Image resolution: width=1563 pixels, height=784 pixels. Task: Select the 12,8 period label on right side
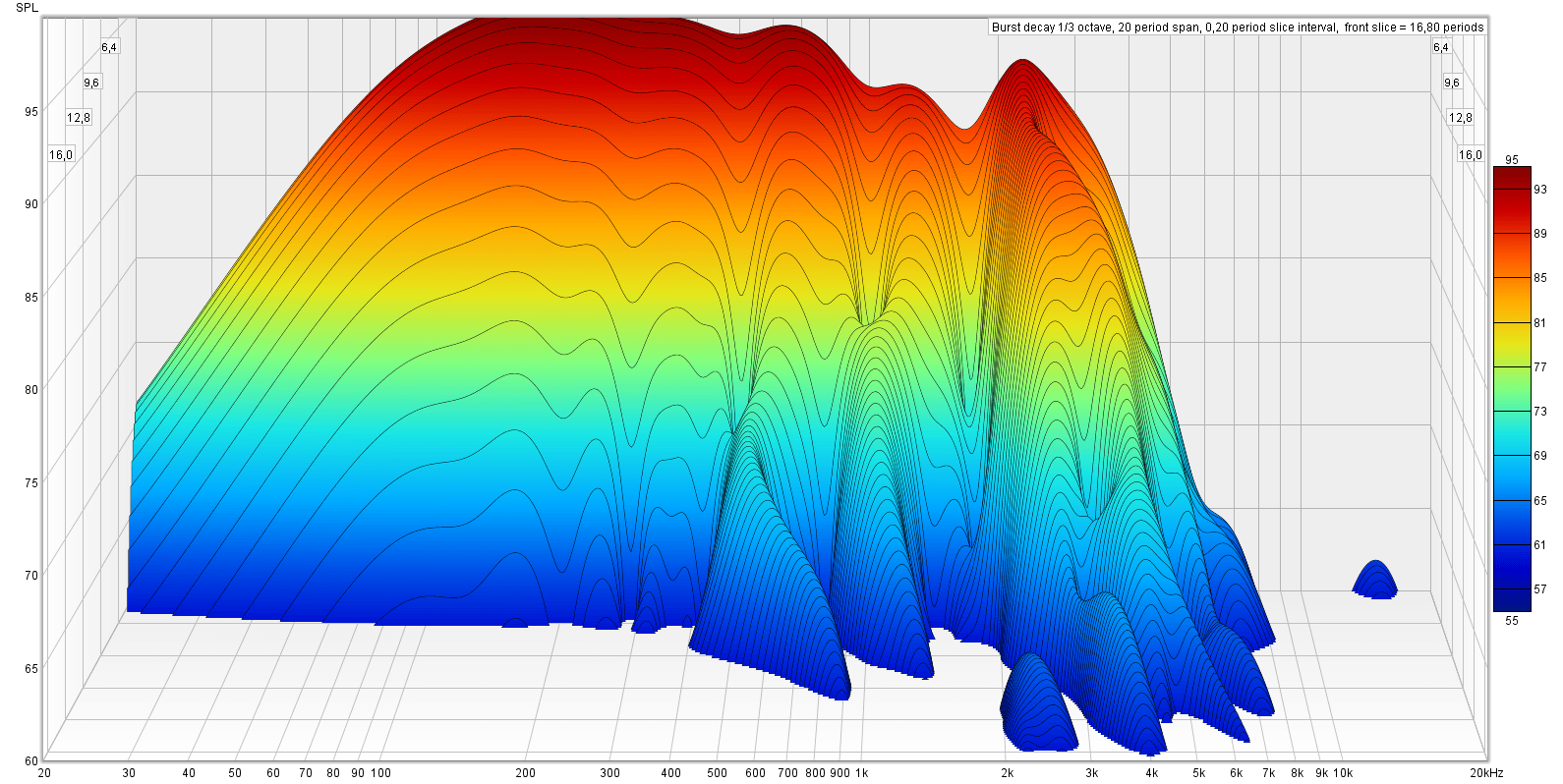[1461, 118]
